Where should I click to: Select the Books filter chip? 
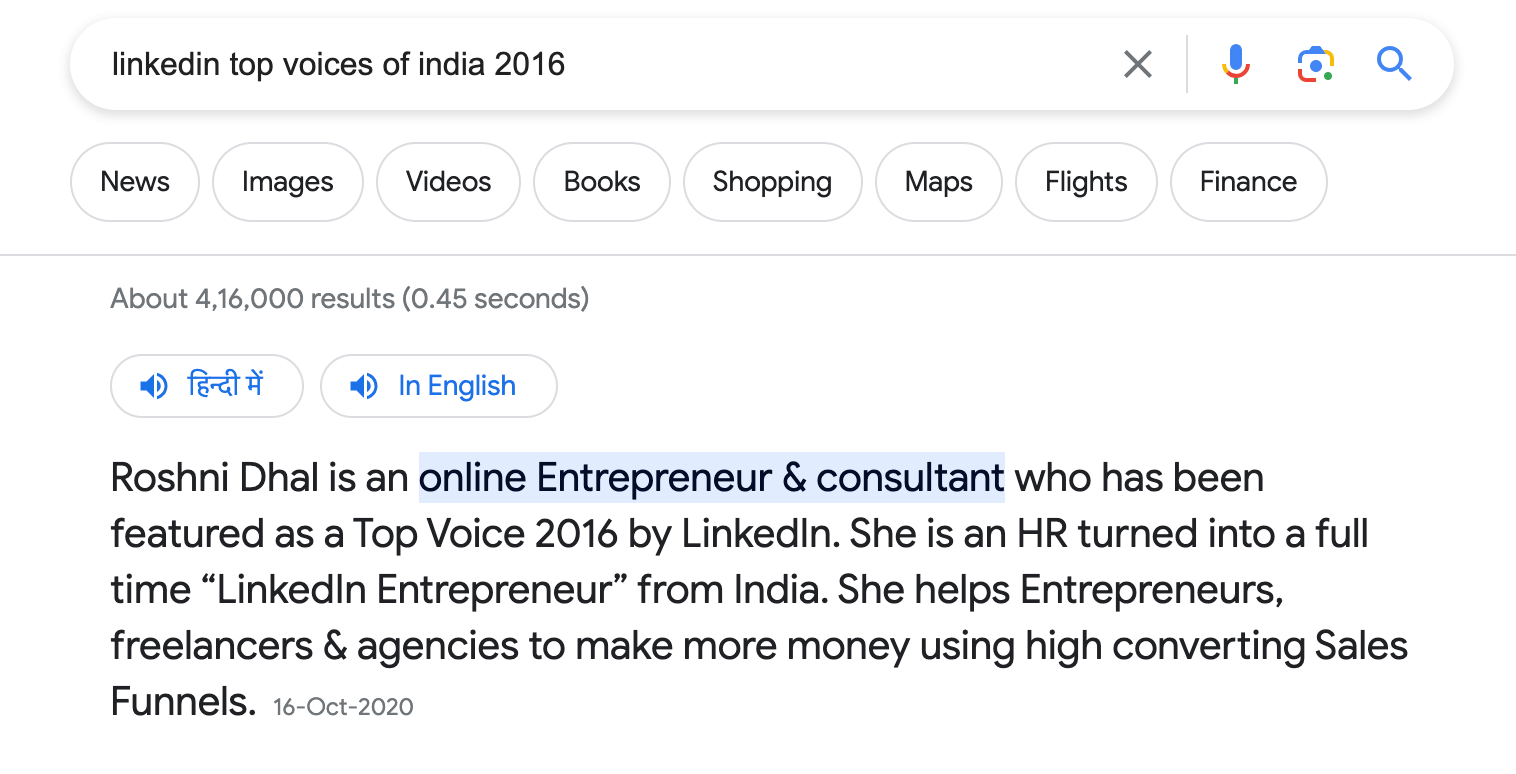tap(602, 182)
